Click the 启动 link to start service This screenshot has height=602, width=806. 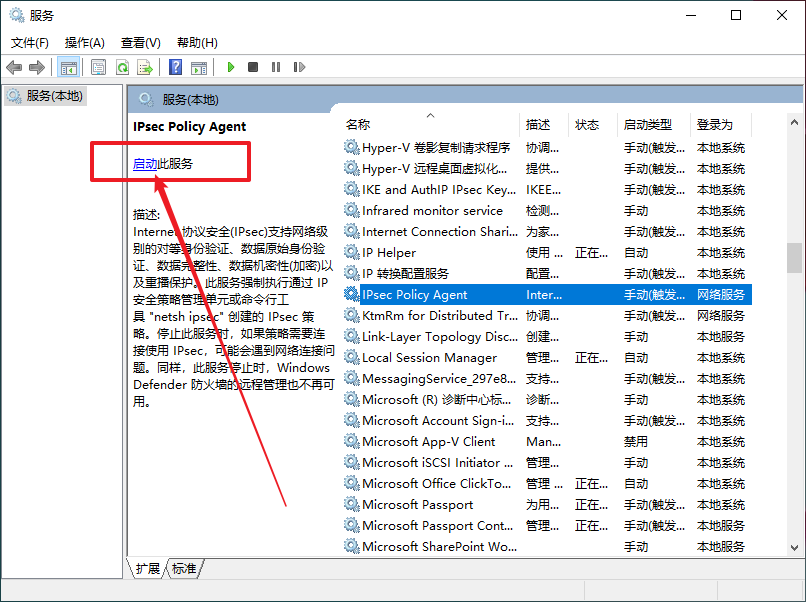coord(145,163)
